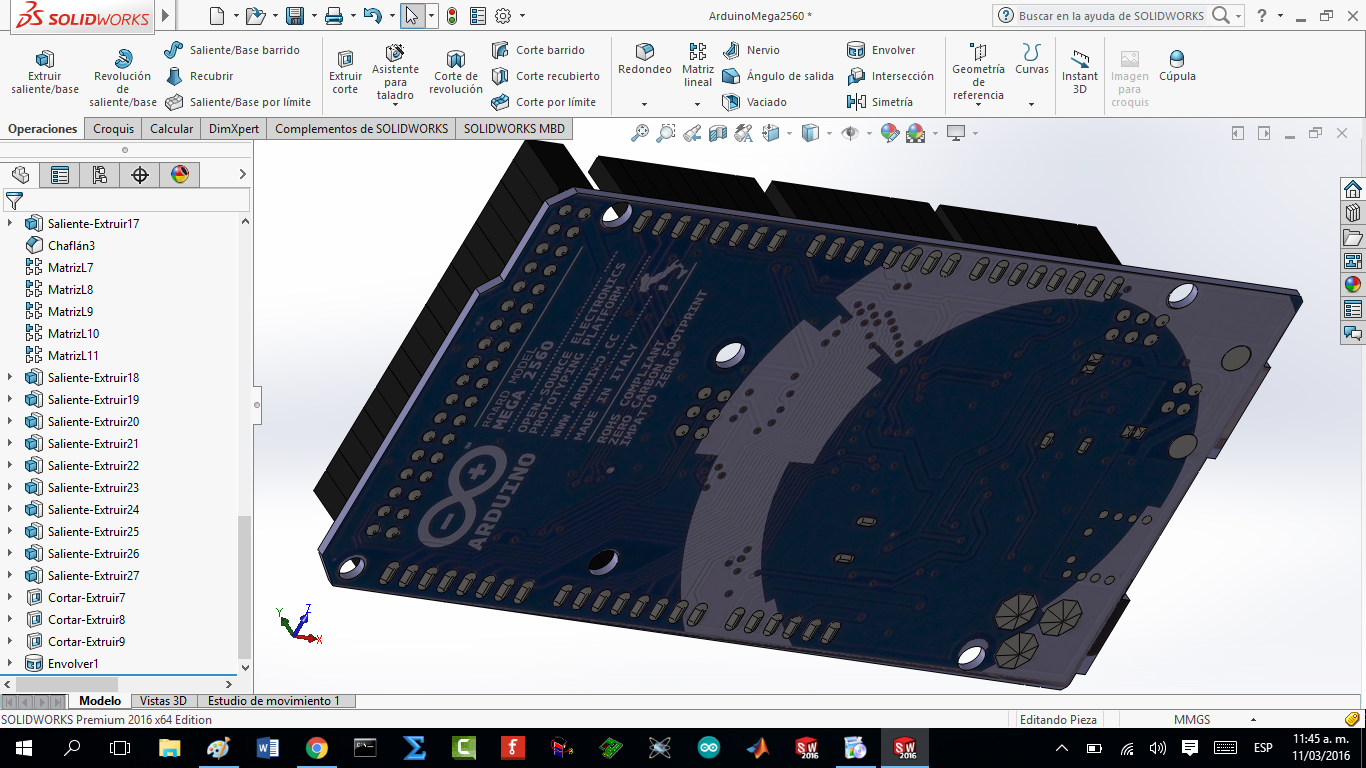Image resolution: width=1366 pixels, height=768 pixels.
Task: Select Corte recubierto tool
Action: (x=546, y=76)
